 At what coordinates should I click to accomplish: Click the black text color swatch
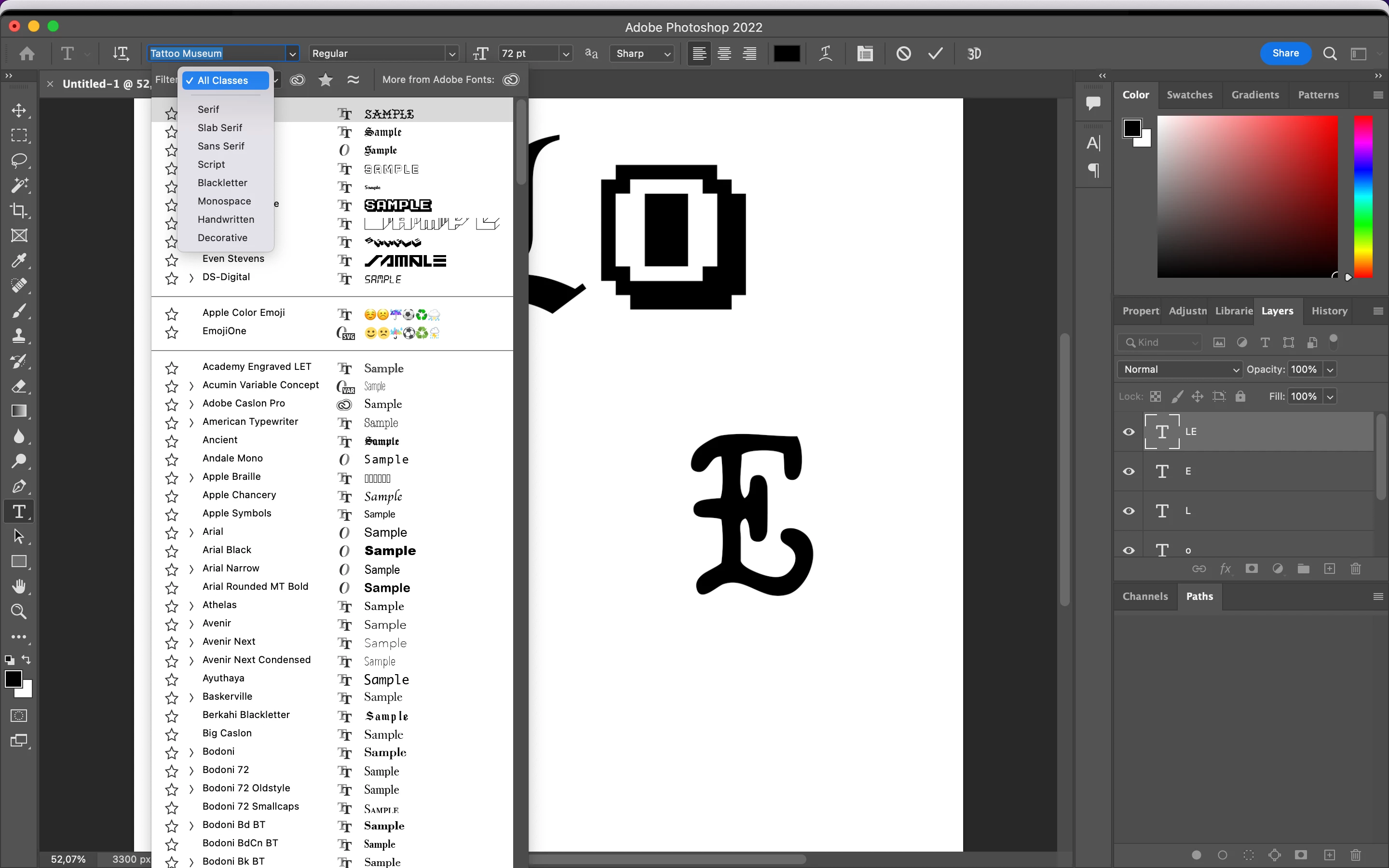[x=786, y=54]
